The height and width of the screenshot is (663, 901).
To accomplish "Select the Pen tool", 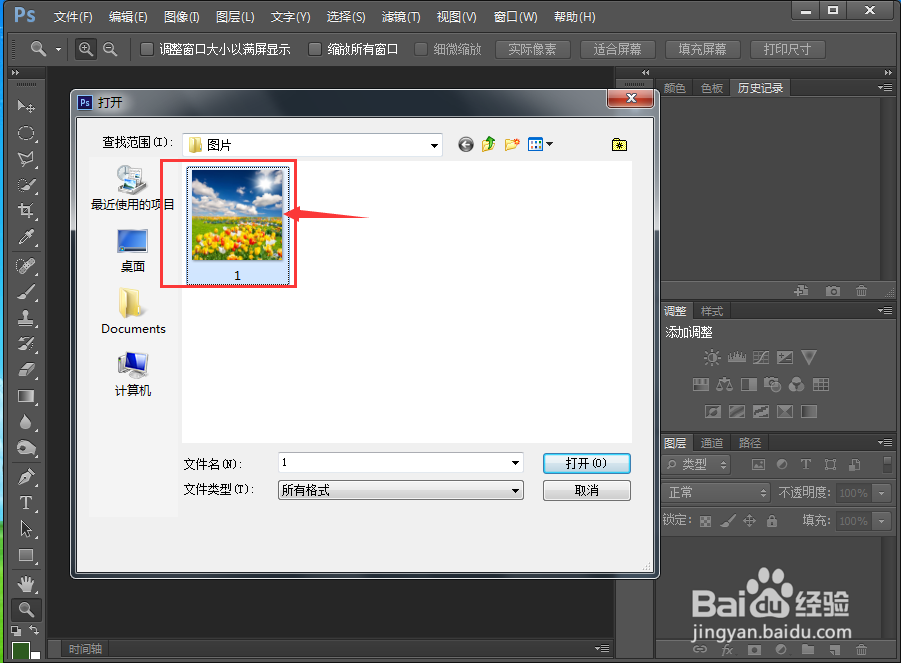I will point(26,477).
